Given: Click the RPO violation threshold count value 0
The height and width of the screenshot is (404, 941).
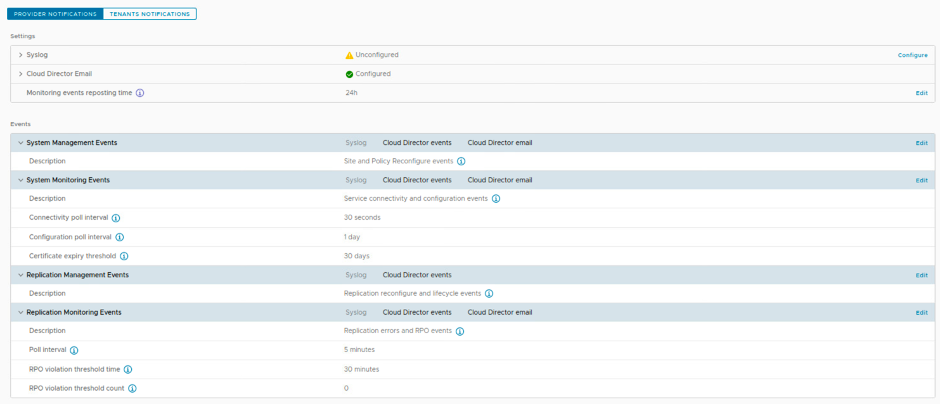Looking at the screenshot, I should [346, 388].
